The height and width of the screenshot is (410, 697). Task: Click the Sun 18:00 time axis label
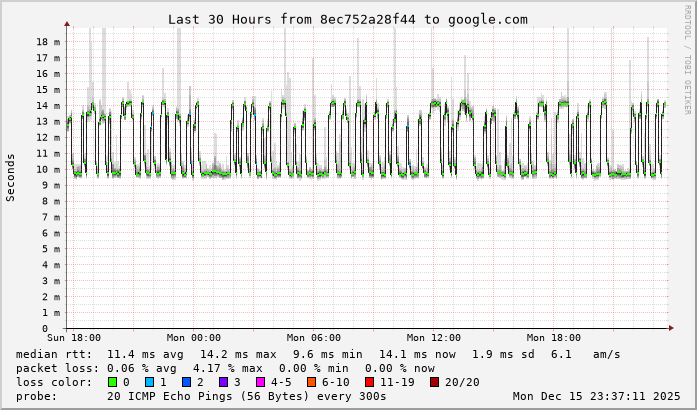[x=73, y=338]
